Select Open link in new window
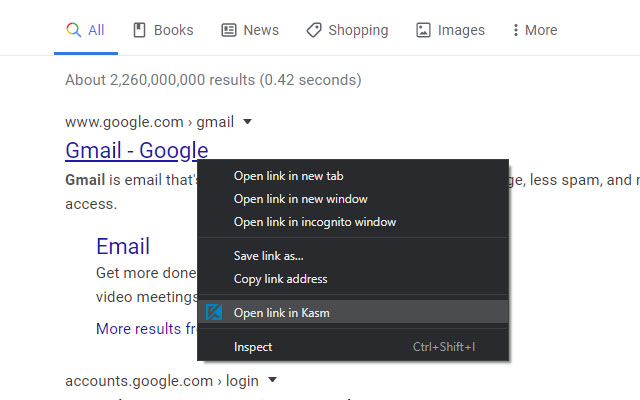The image size is (640, 400). pos(300,199)
